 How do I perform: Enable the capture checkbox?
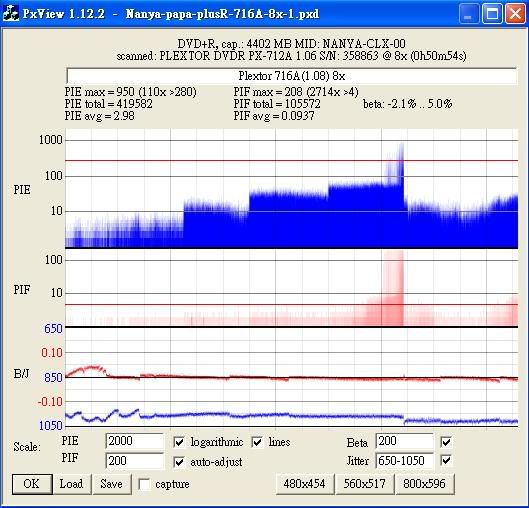144,484
